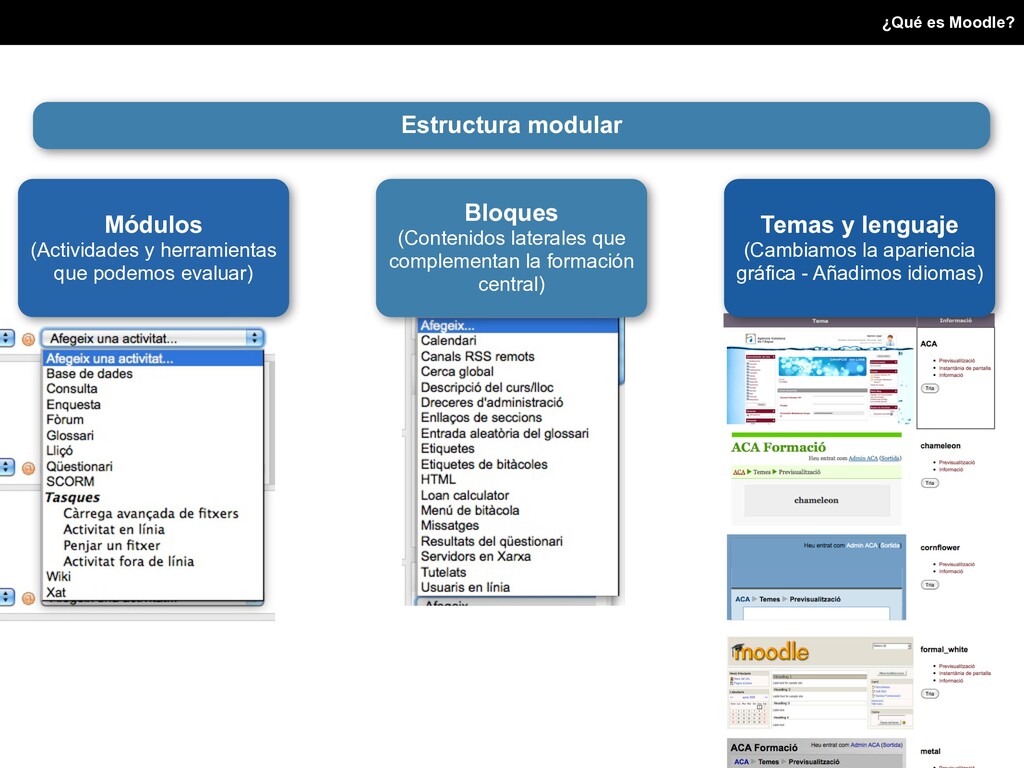
Task: Choose 'Cerca global' block
Action: point(457,372)
